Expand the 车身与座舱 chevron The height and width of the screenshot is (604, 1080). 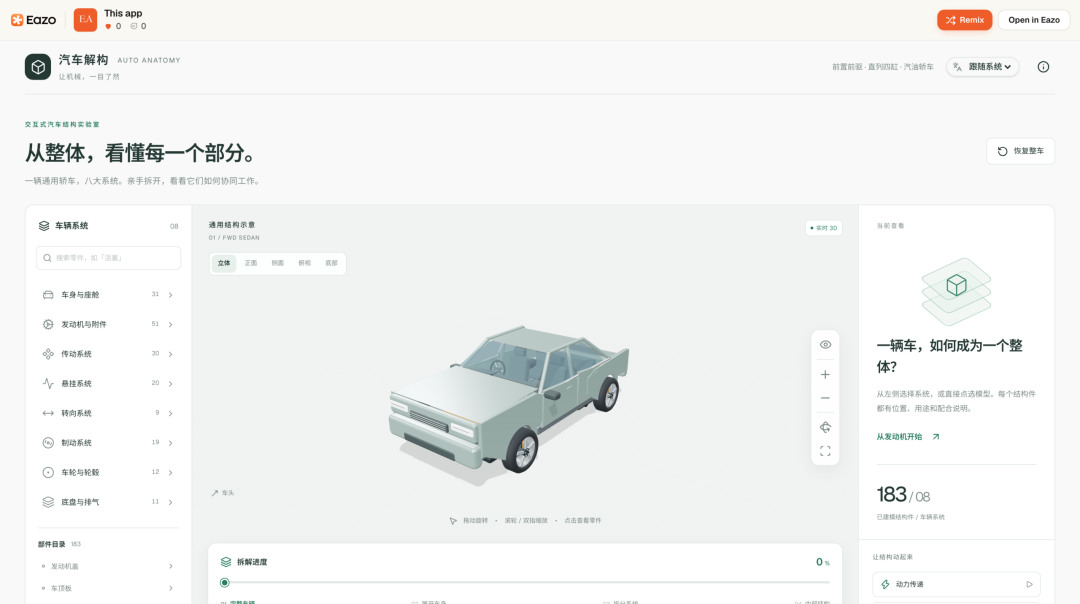171,295
